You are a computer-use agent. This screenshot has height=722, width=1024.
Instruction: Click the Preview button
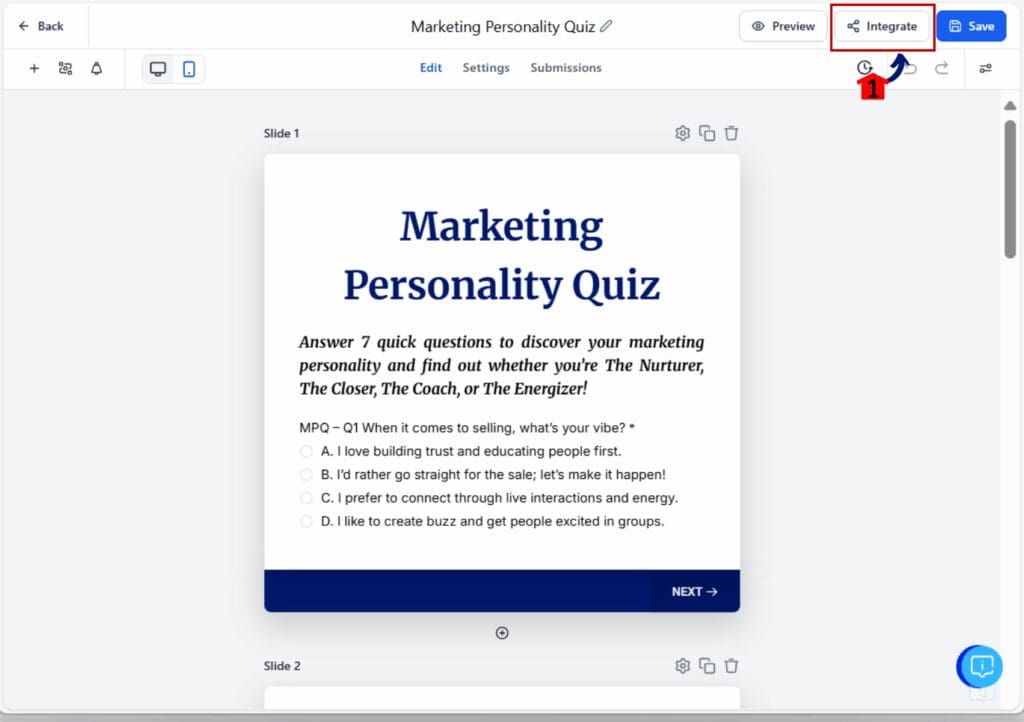783,26
